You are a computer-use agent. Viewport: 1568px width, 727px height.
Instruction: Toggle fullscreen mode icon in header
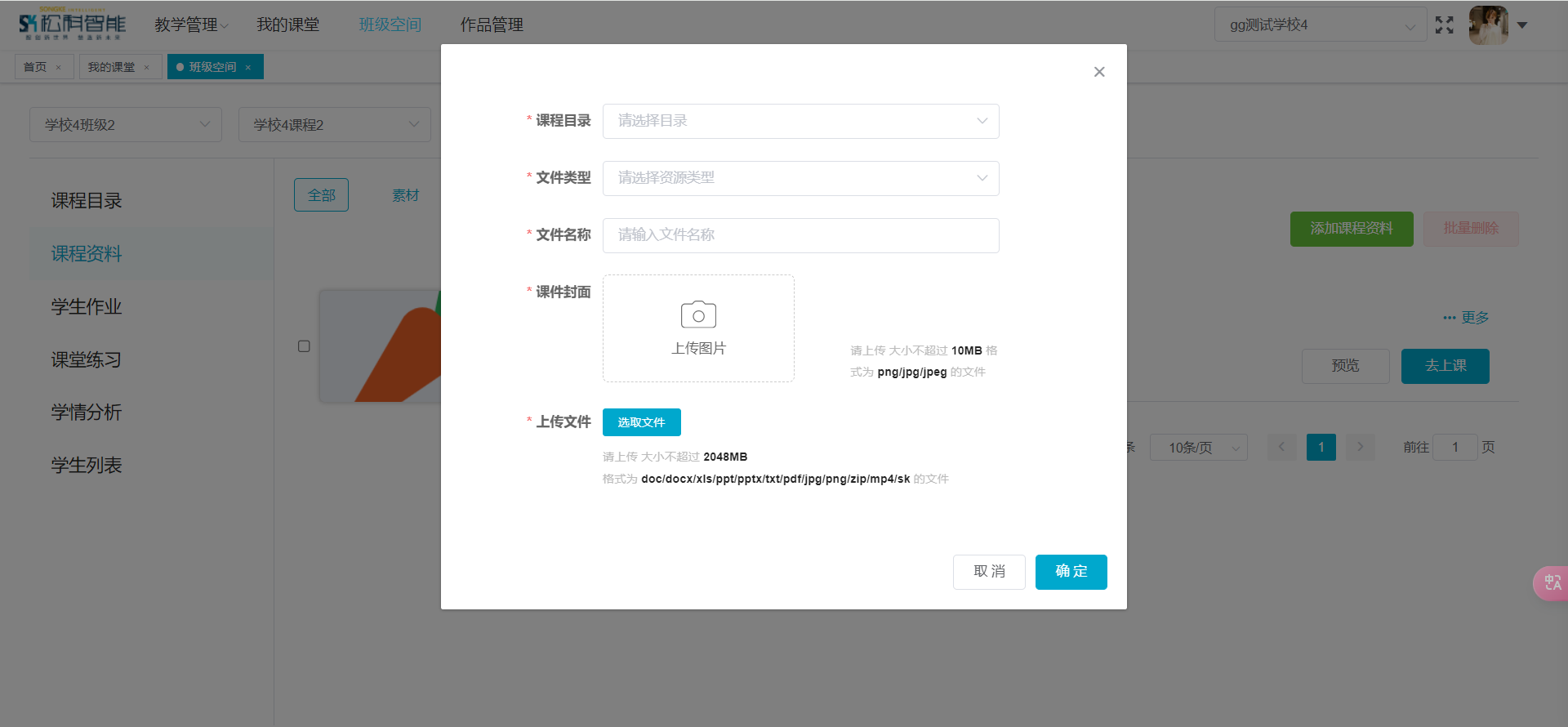[1444, 25]
